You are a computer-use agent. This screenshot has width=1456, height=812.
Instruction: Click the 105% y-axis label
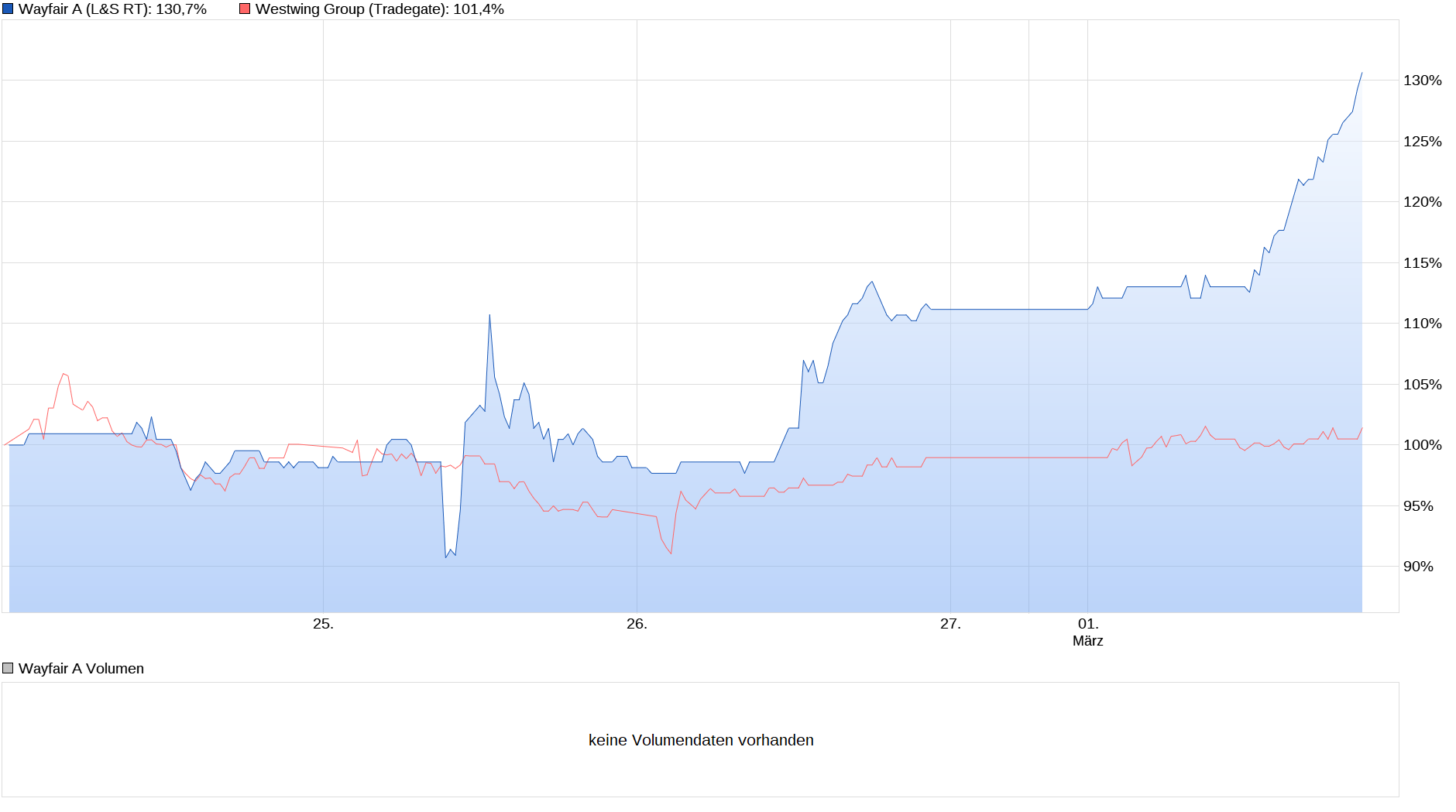tap(1422, 385)
